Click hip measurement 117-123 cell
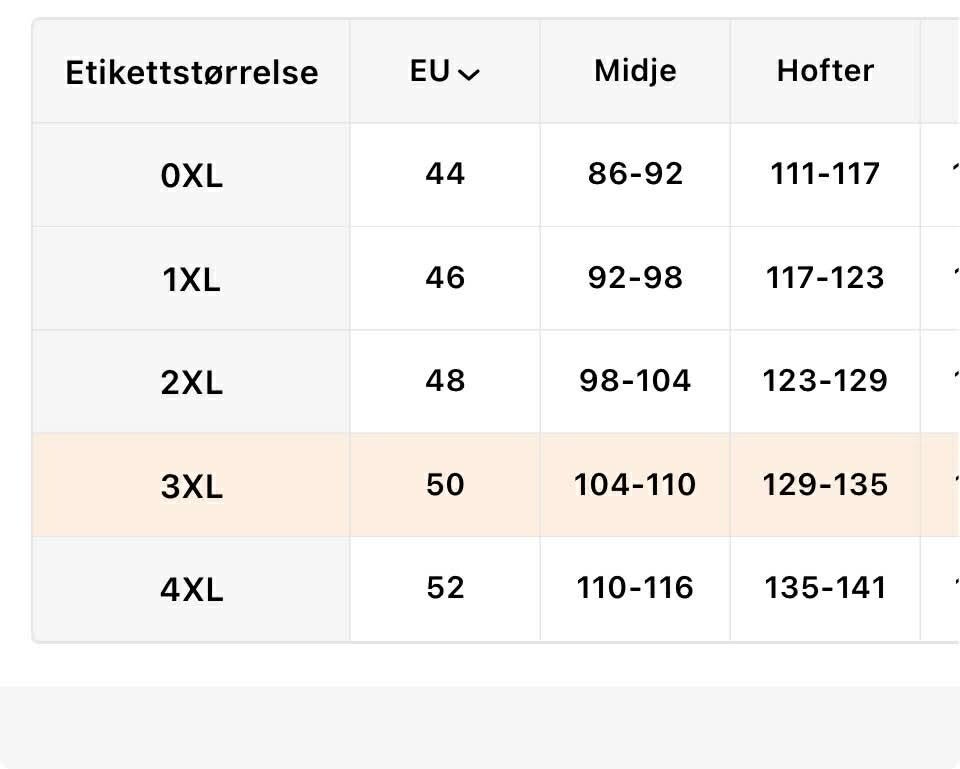 click(825, 277)
